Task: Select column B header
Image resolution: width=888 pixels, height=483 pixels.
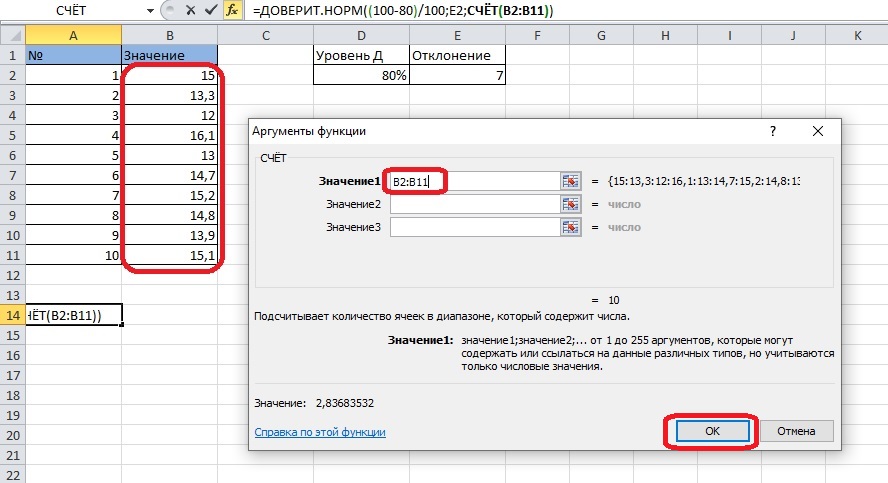Action: click(169, 36)
